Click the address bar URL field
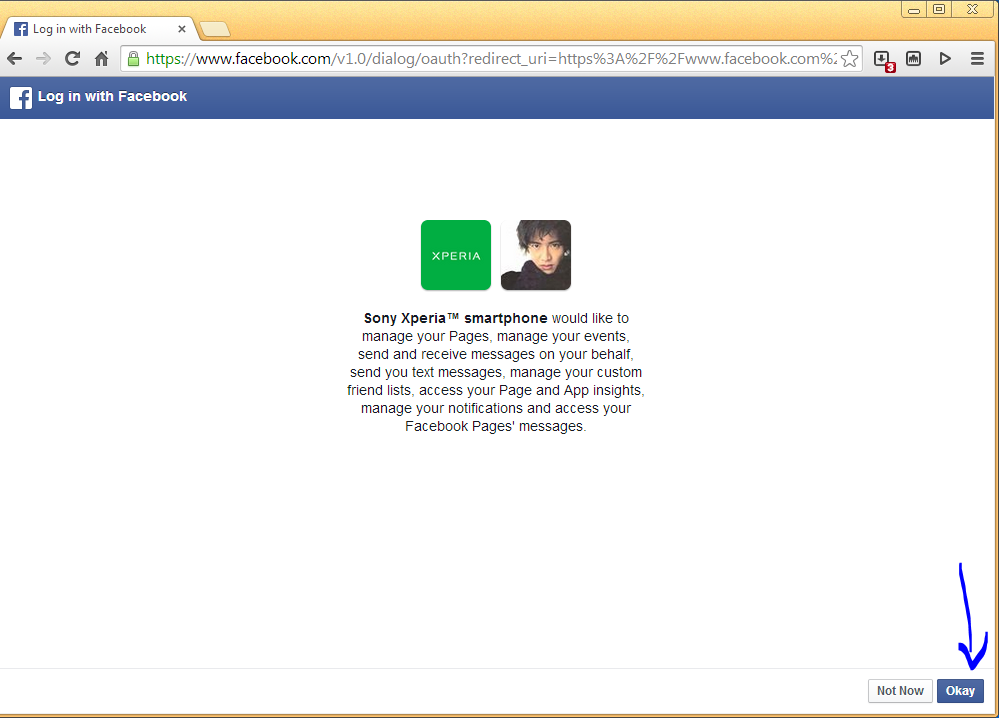The width and height of the screenshot is (999, 718). coord(491,59)
